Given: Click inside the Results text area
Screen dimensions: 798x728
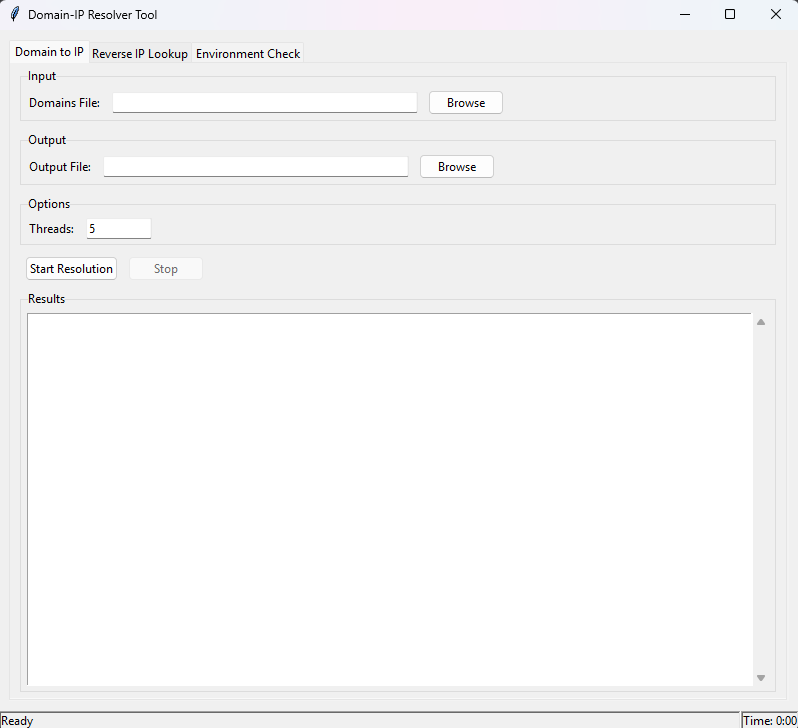Looking at the screenshot, I should pos(390,499).
